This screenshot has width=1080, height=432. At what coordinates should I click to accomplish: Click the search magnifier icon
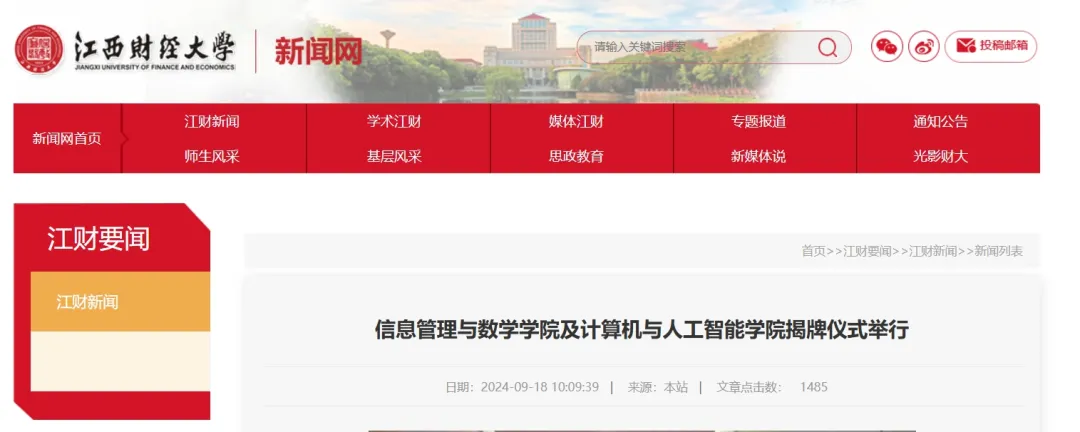827,48
